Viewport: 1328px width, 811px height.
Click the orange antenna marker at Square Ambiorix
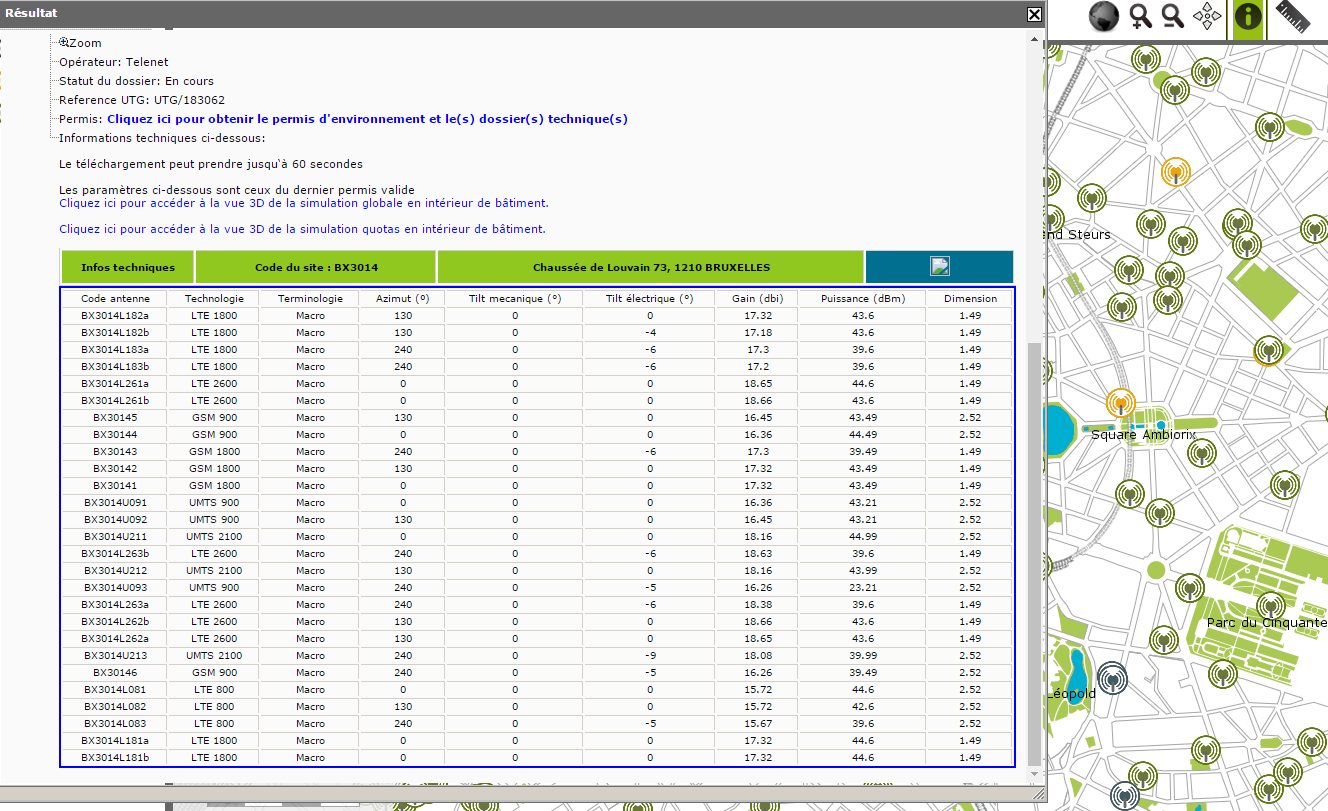[1121, 403]
